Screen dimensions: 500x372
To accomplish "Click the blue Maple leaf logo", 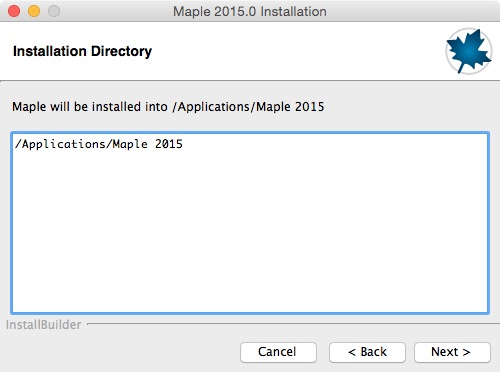I will click(469, 51).
